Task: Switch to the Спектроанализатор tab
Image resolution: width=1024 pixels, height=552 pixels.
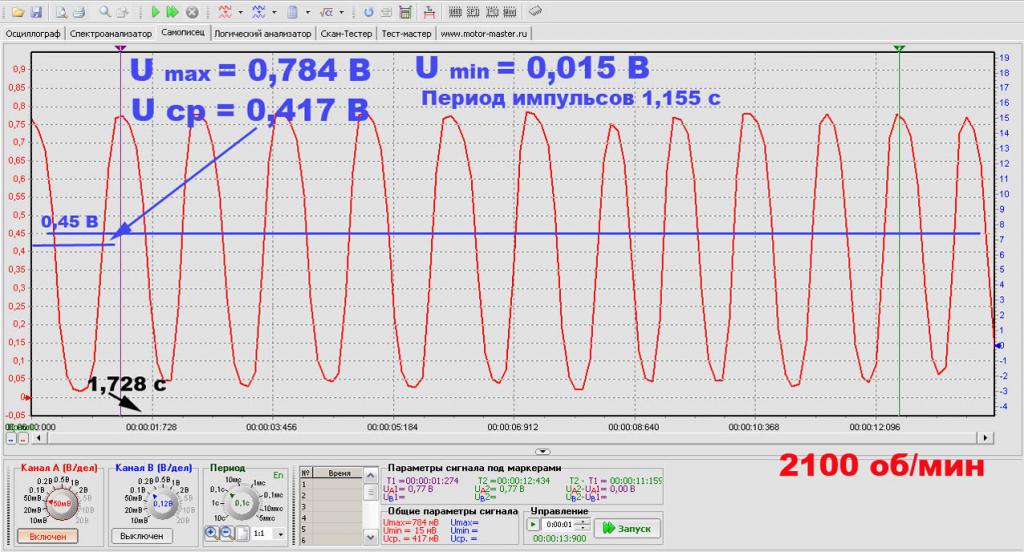Action: (x=111, y=33)
